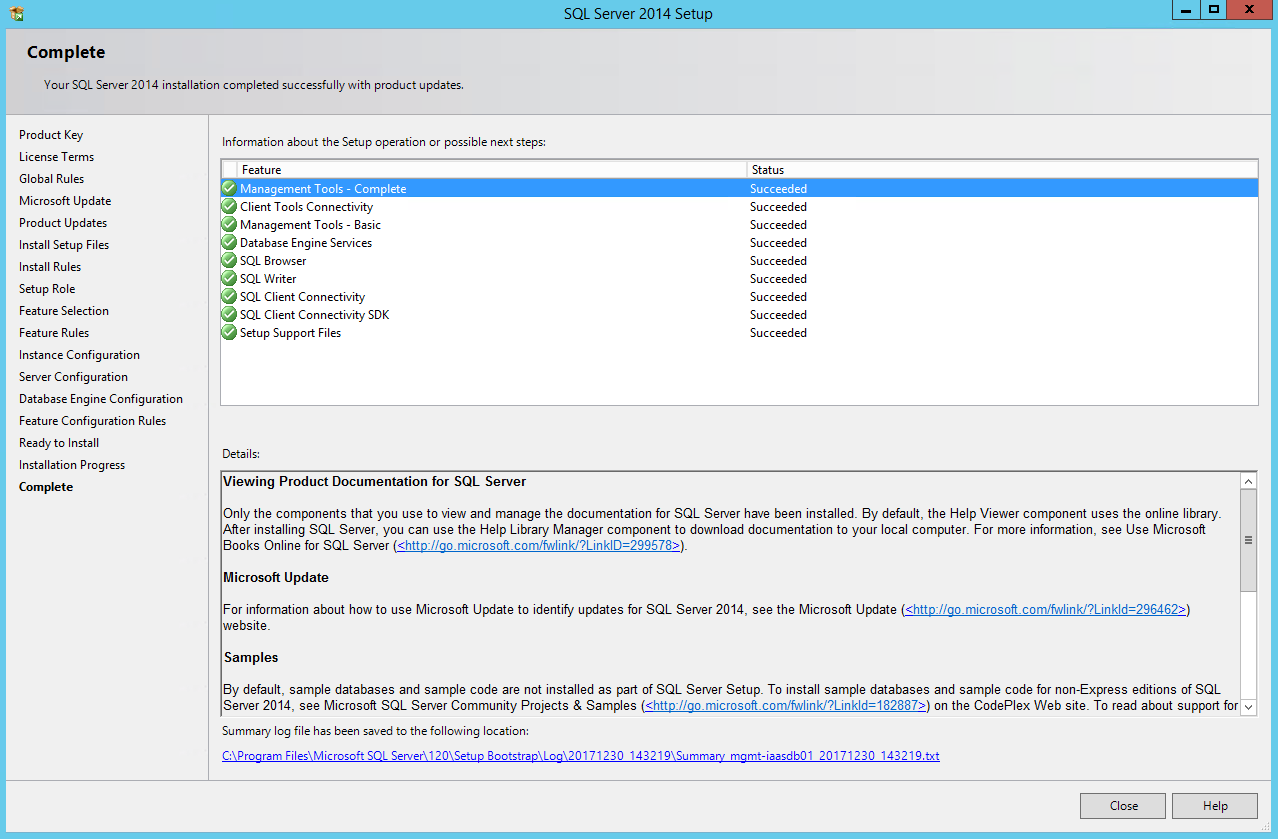Click the Details scrollbar down arrow
Viewport: 1278px width, 839px height.
[x=1247, y=706]
